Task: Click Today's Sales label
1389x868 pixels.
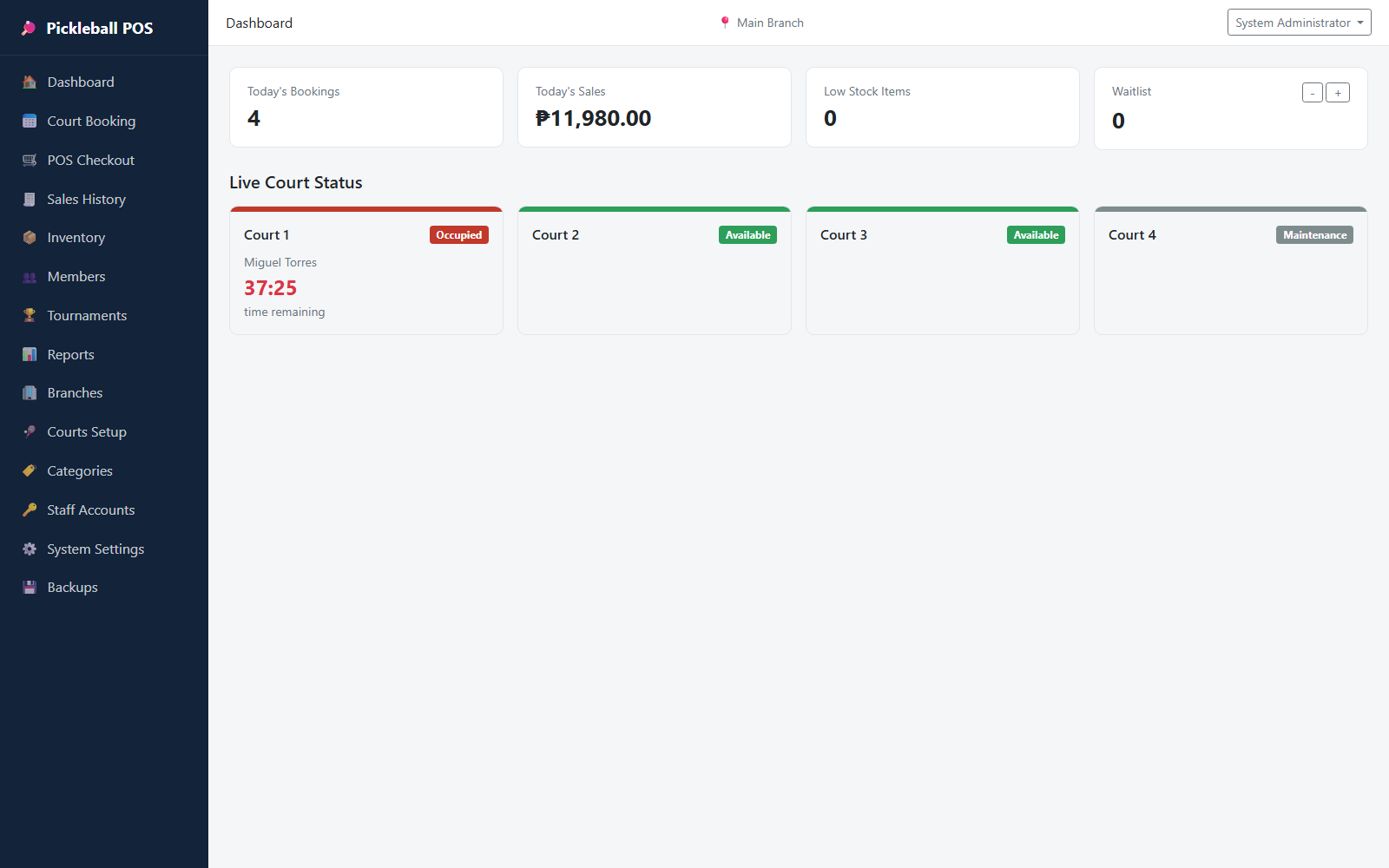Action: point(570,91)
